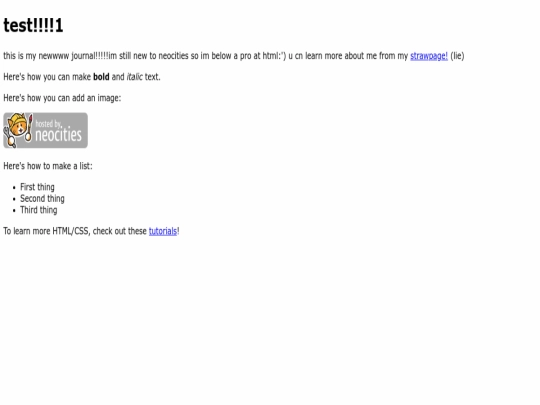The width and height of the screenshot is (540, 405).
Task: Click the Second thing list item
Action: [x=42, y=198]
